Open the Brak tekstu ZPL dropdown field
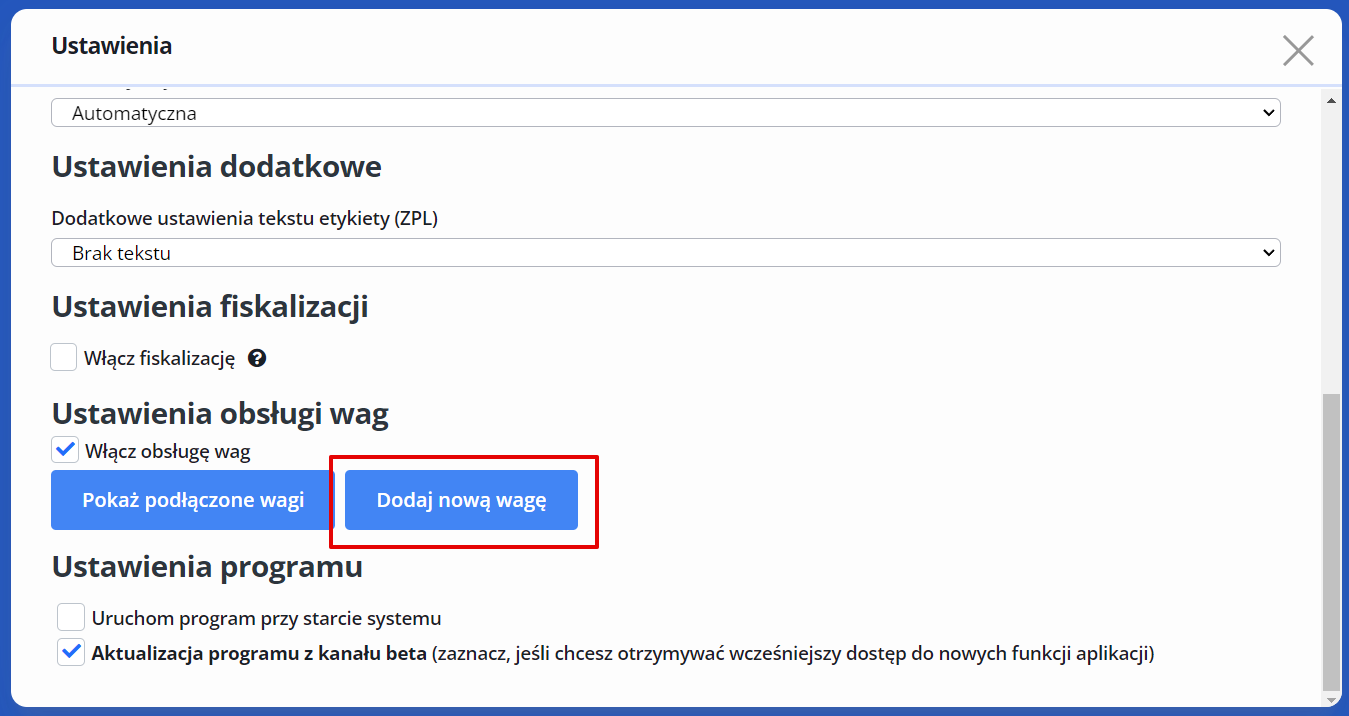 (666, 253)
